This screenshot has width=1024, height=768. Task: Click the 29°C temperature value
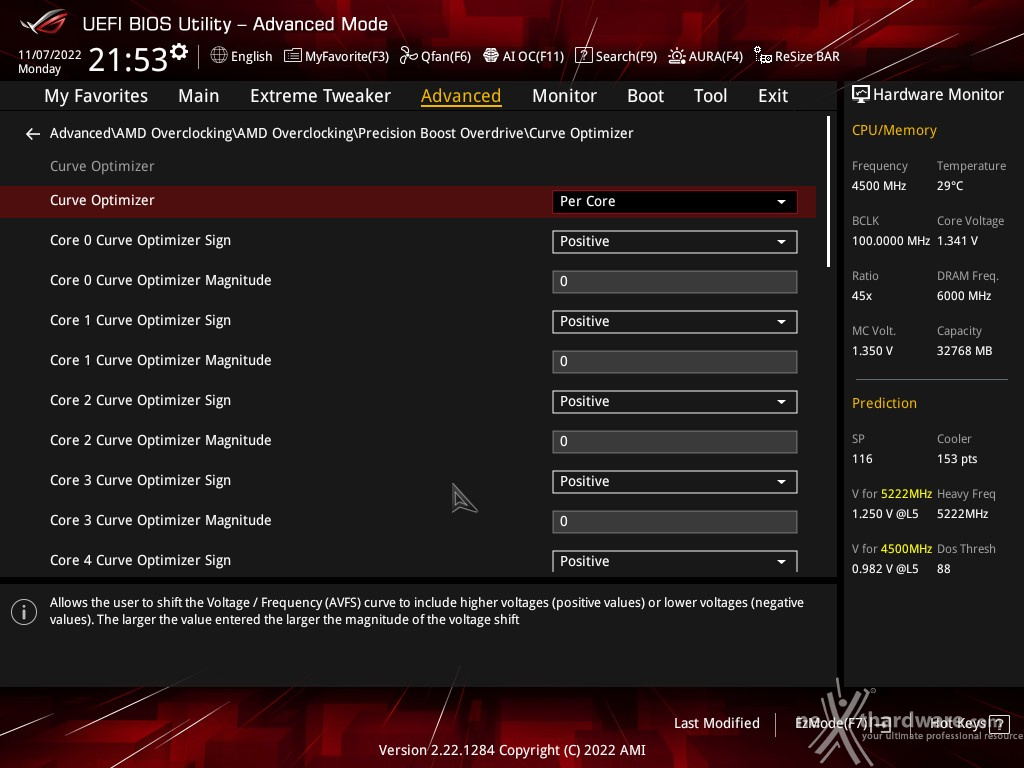tap(950, 186)
